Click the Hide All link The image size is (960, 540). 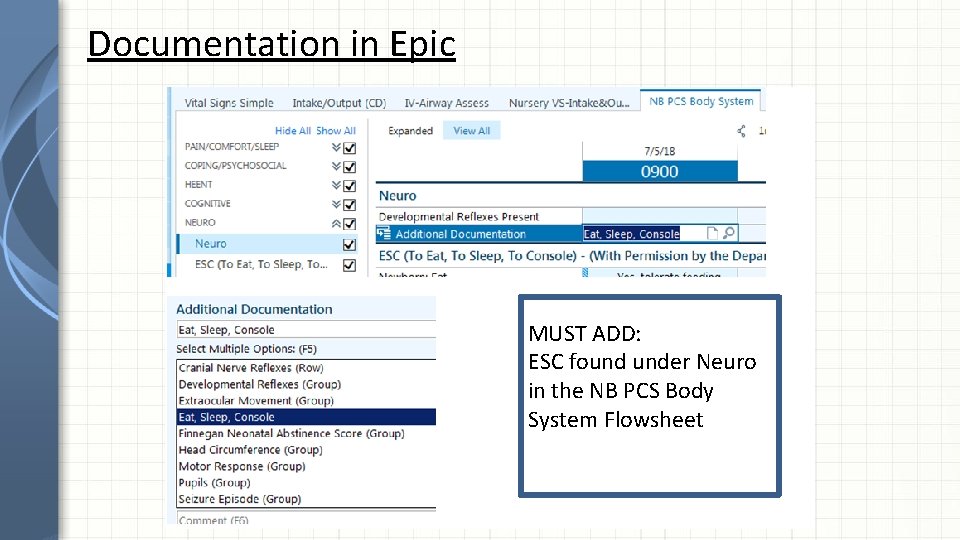point(293,130)
